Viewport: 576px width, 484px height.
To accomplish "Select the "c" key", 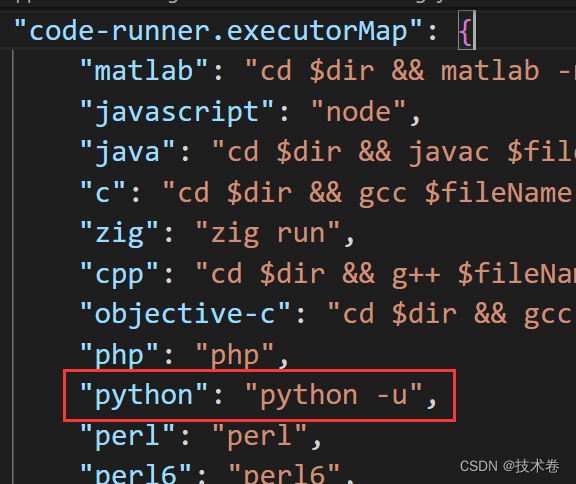I will 102,192.
